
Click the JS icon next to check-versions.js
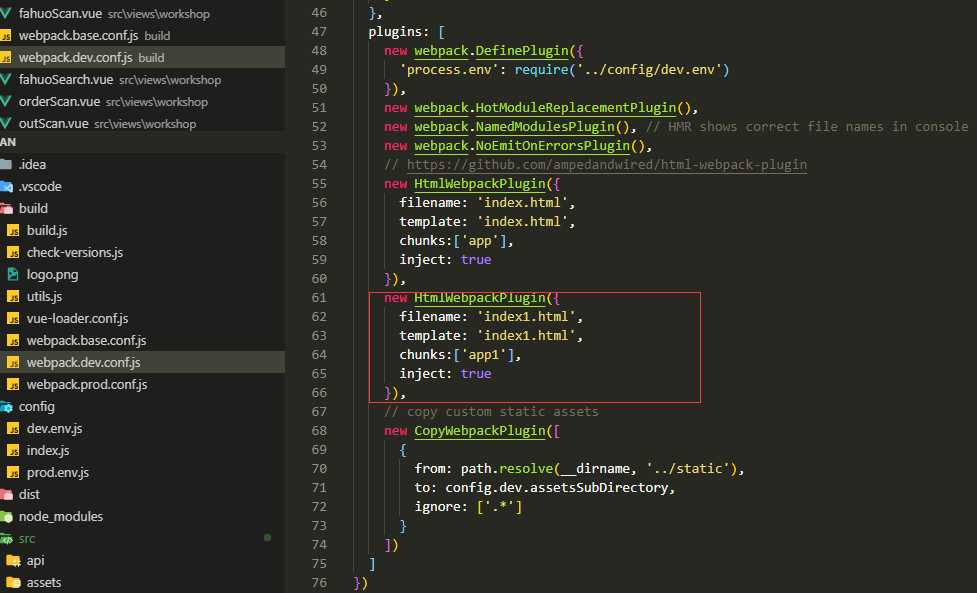coord(13,252)
